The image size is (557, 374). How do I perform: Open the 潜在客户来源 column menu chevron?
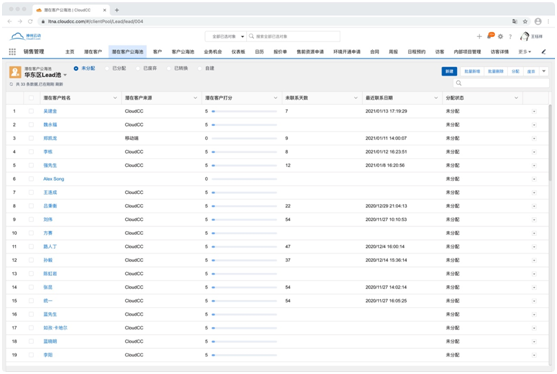click(195, 98)
